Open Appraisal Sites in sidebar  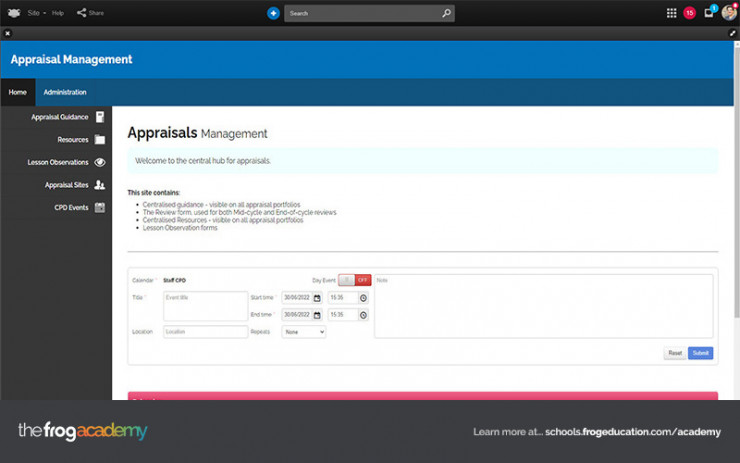[67, 185]
